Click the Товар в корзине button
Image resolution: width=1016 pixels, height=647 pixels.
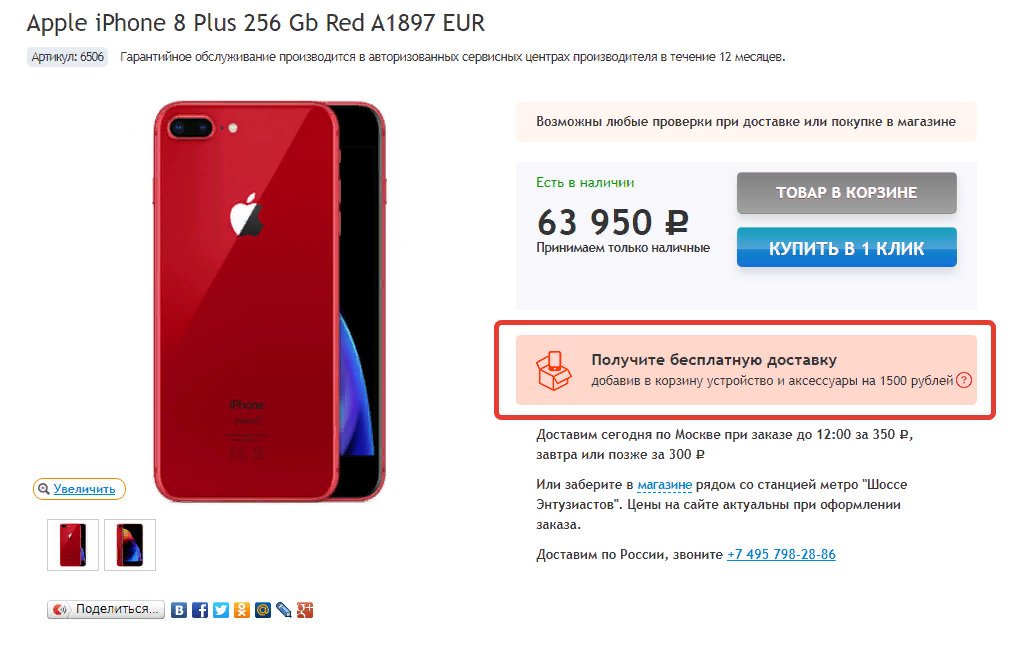click(x=846, y=193)
